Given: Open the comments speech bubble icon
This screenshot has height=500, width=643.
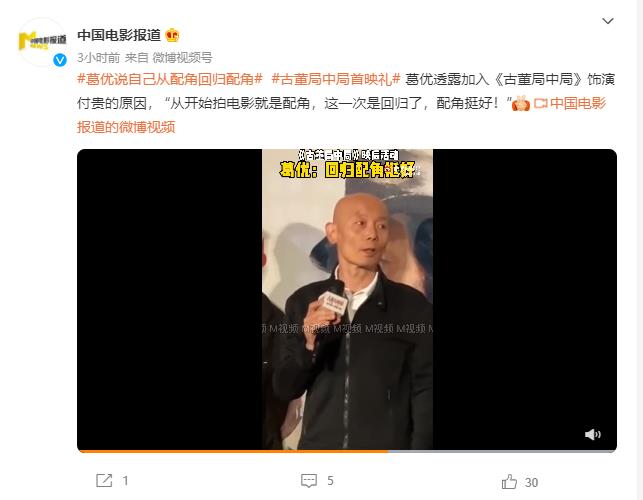Looking at the screenshot, I should click(x=309, y=481).
